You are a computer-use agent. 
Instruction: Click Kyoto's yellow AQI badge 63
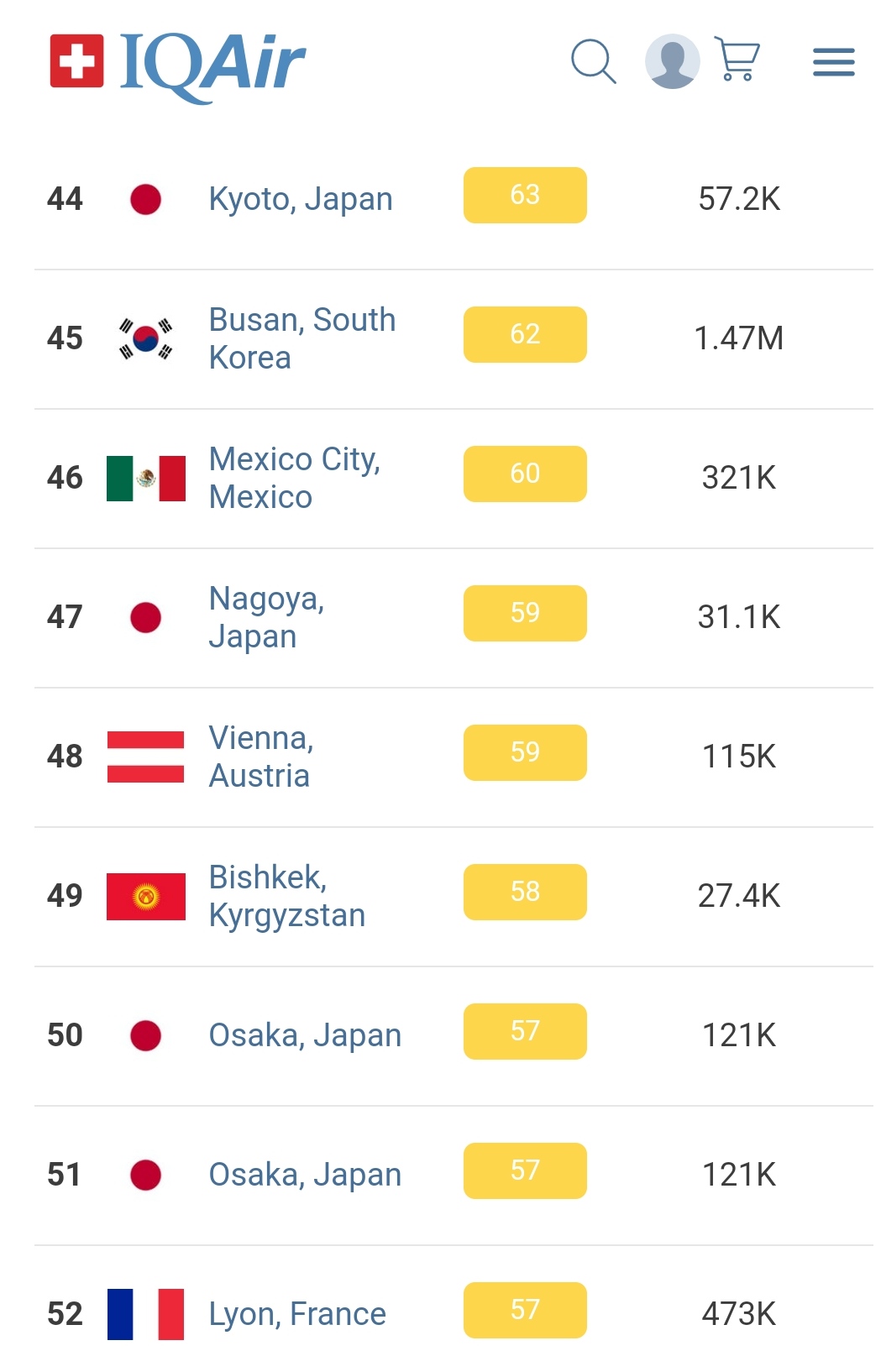pyautogui.click(x=525, y=196)
